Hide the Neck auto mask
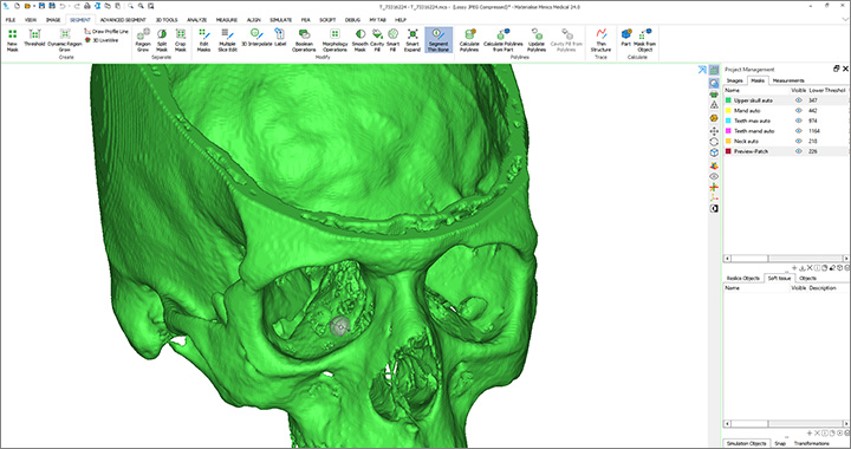This screenshot has width=851, height=449. point(798,141)
